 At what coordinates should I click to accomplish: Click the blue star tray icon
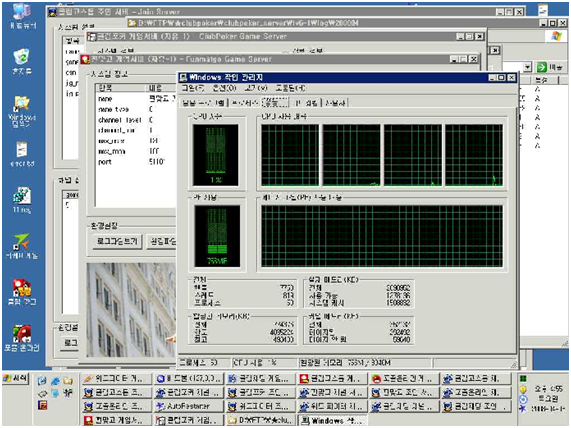pyautogui.click(x=523, y=409)
